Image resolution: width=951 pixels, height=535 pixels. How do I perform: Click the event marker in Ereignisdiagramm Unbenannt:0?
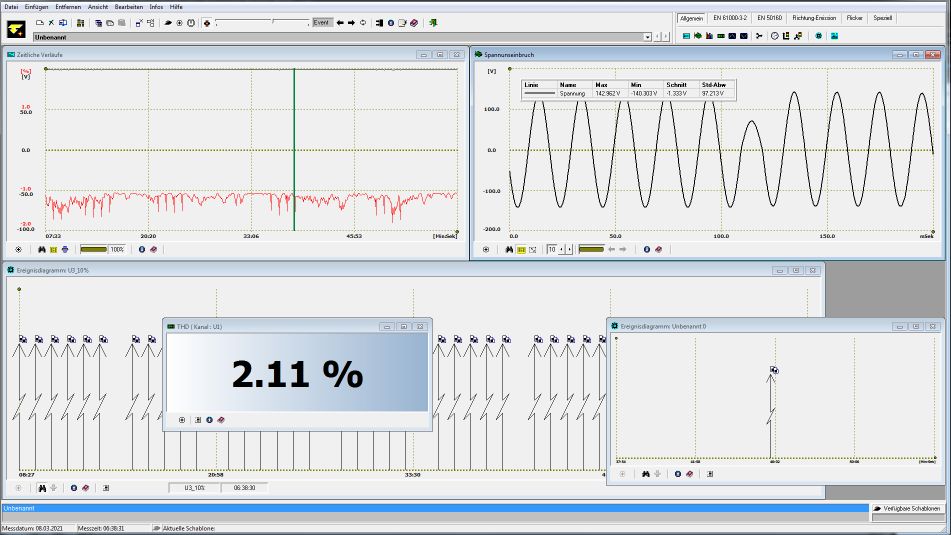point(774,371)
